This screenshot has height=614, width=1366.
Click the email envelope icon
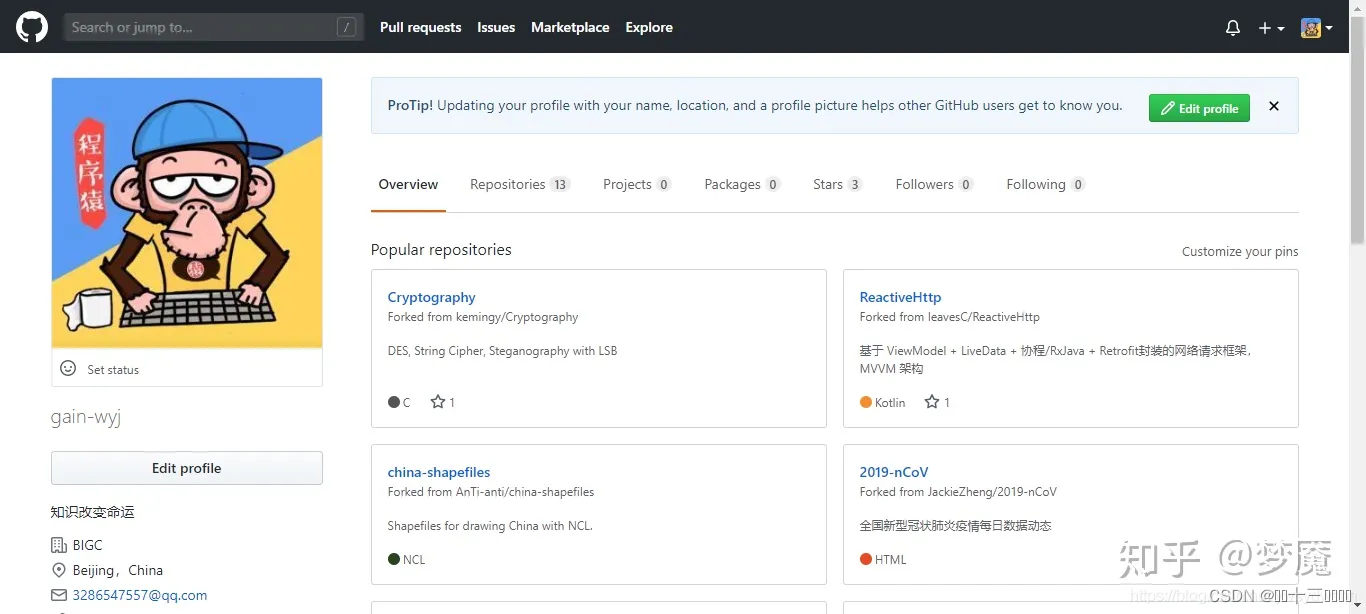tap(58, 595)
